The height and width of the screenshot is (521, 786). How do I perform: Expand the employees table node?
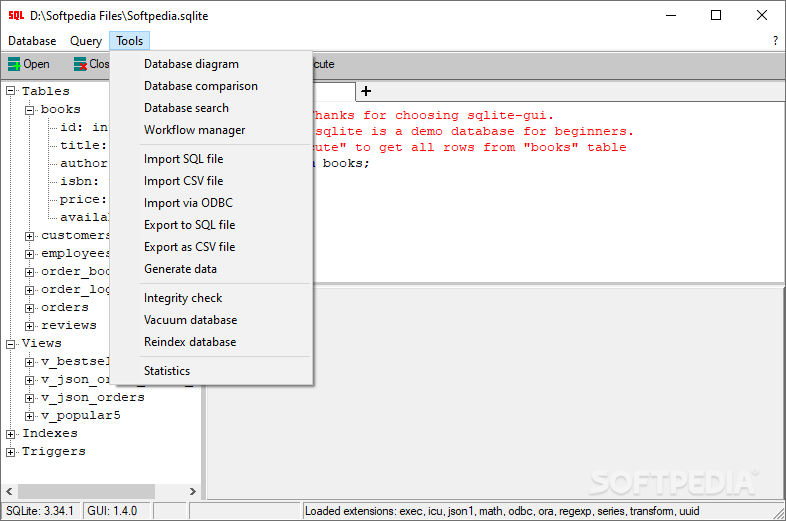point(30,254)
